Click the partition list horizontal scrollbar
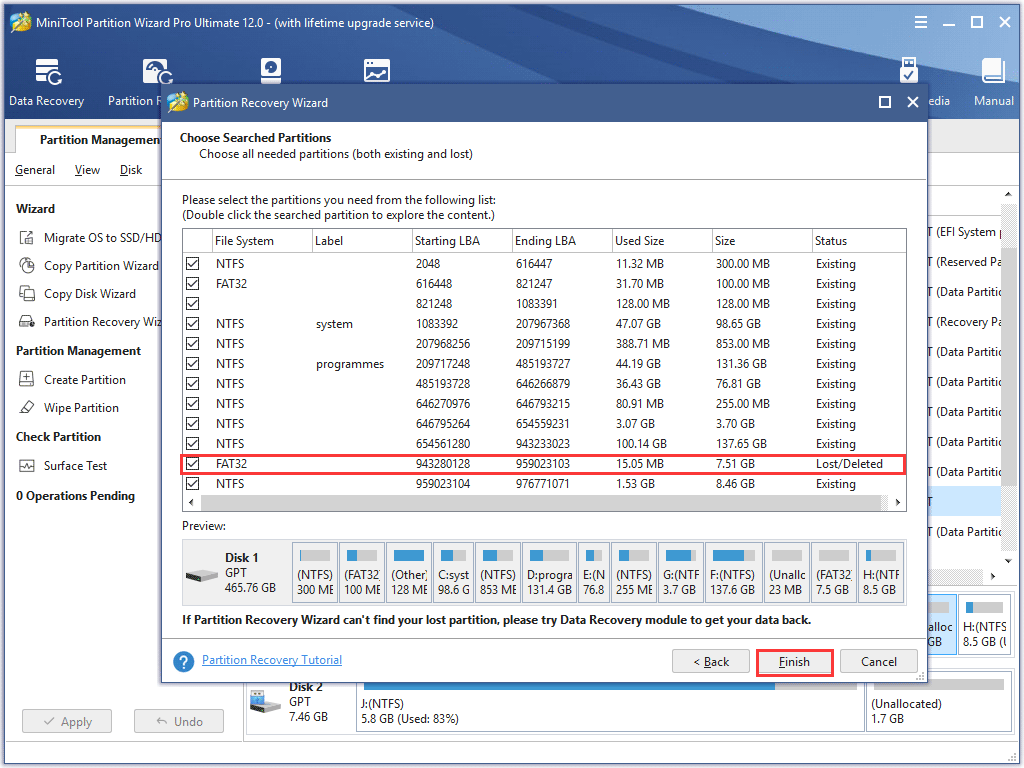Image resolution: width=1024 pixels, height=768 pixels. coord(541,503)
